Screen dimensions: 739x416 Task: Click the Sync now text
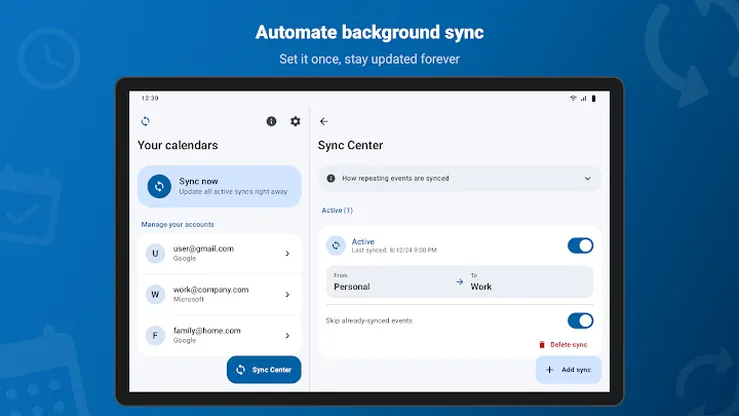[x=198, y=181]
